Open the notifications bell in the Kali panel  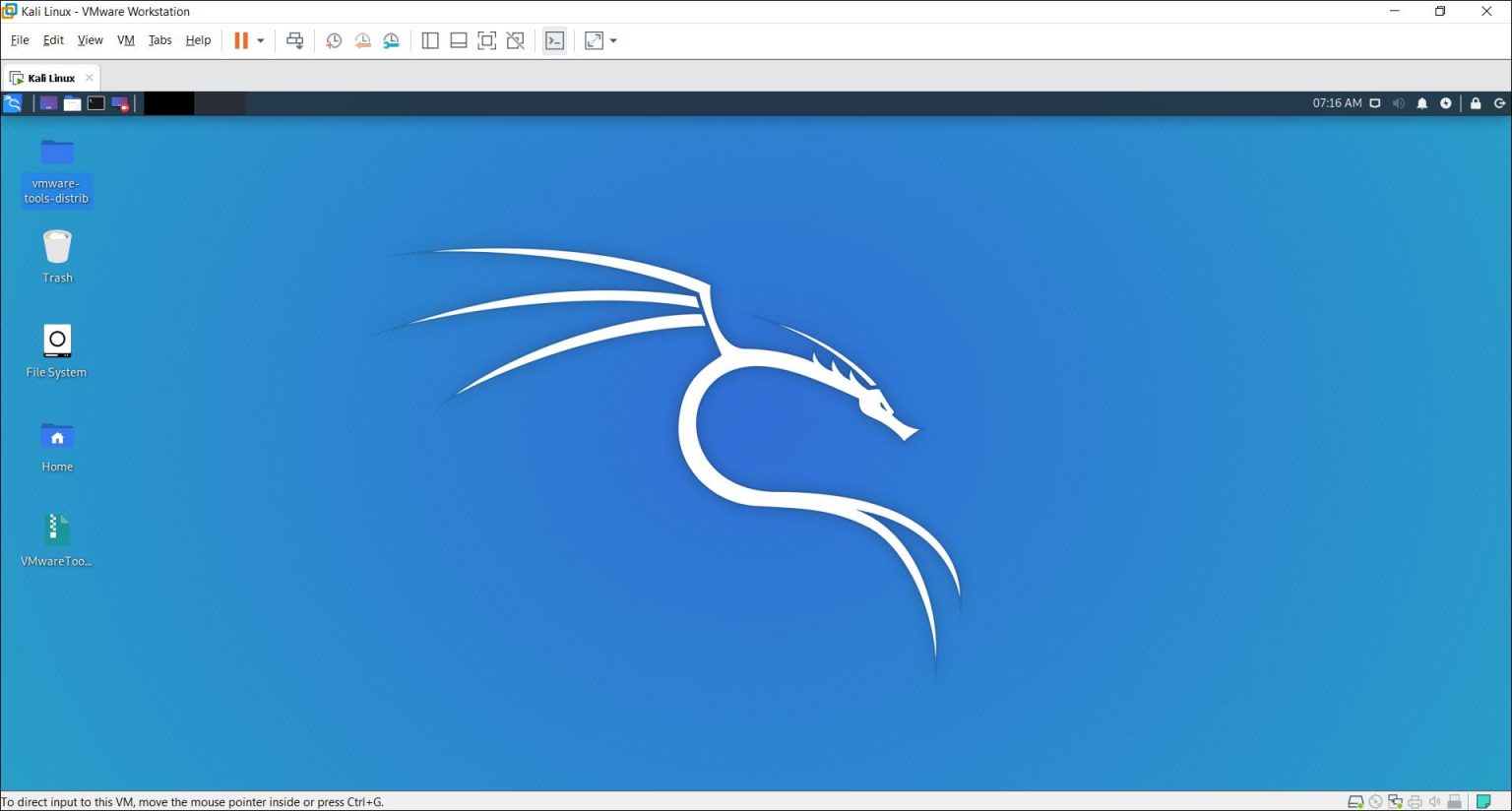[x=1422, y=103]
